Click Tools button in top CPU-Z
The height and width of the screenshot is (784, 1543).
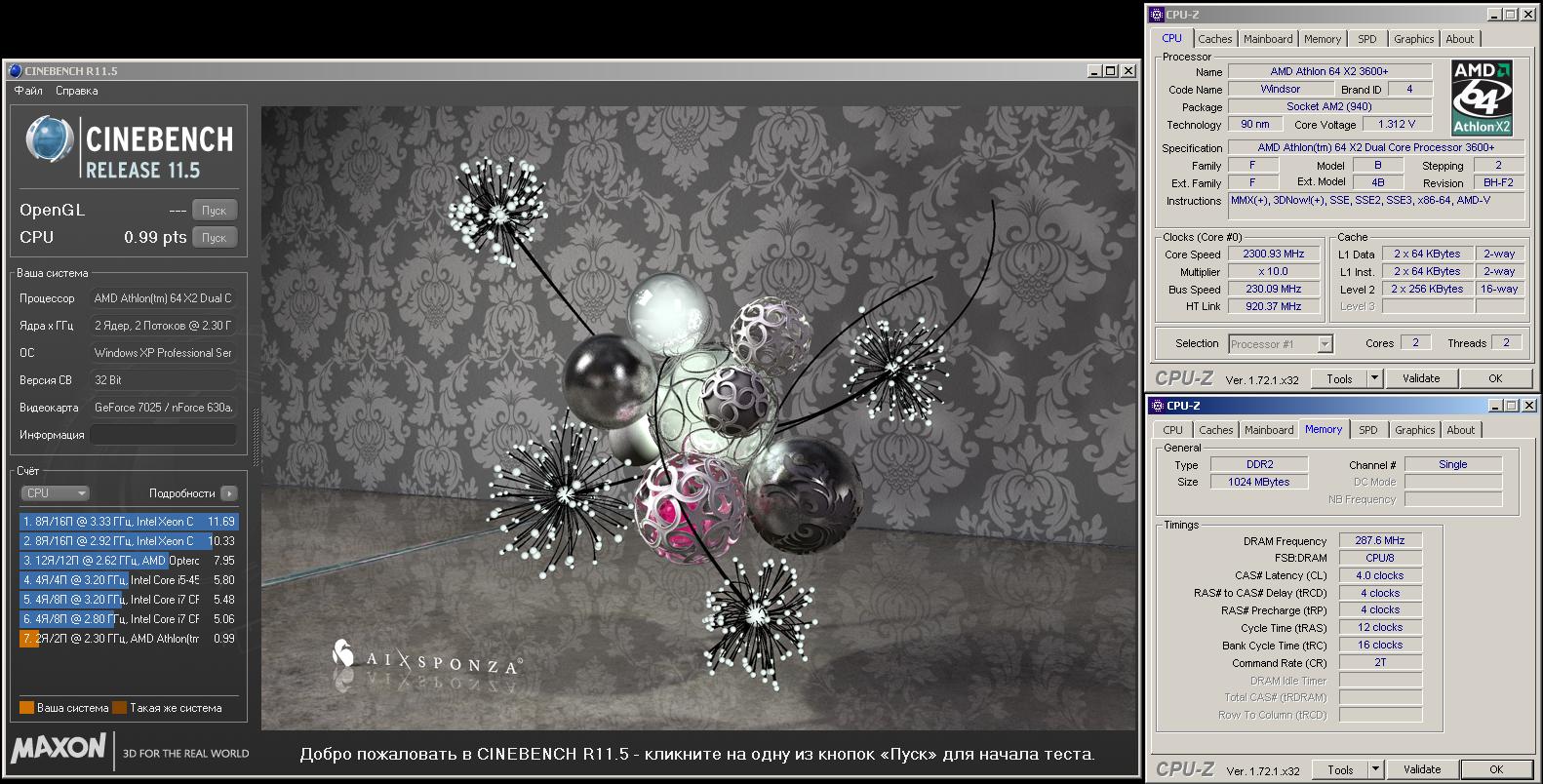tap(1339, 378)
